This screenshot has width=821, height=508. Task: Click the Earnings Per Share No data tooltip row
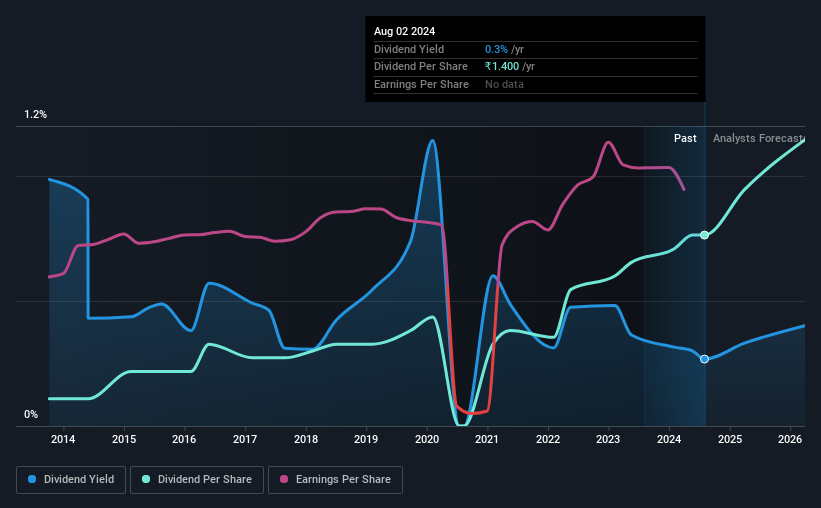[535, 84]
